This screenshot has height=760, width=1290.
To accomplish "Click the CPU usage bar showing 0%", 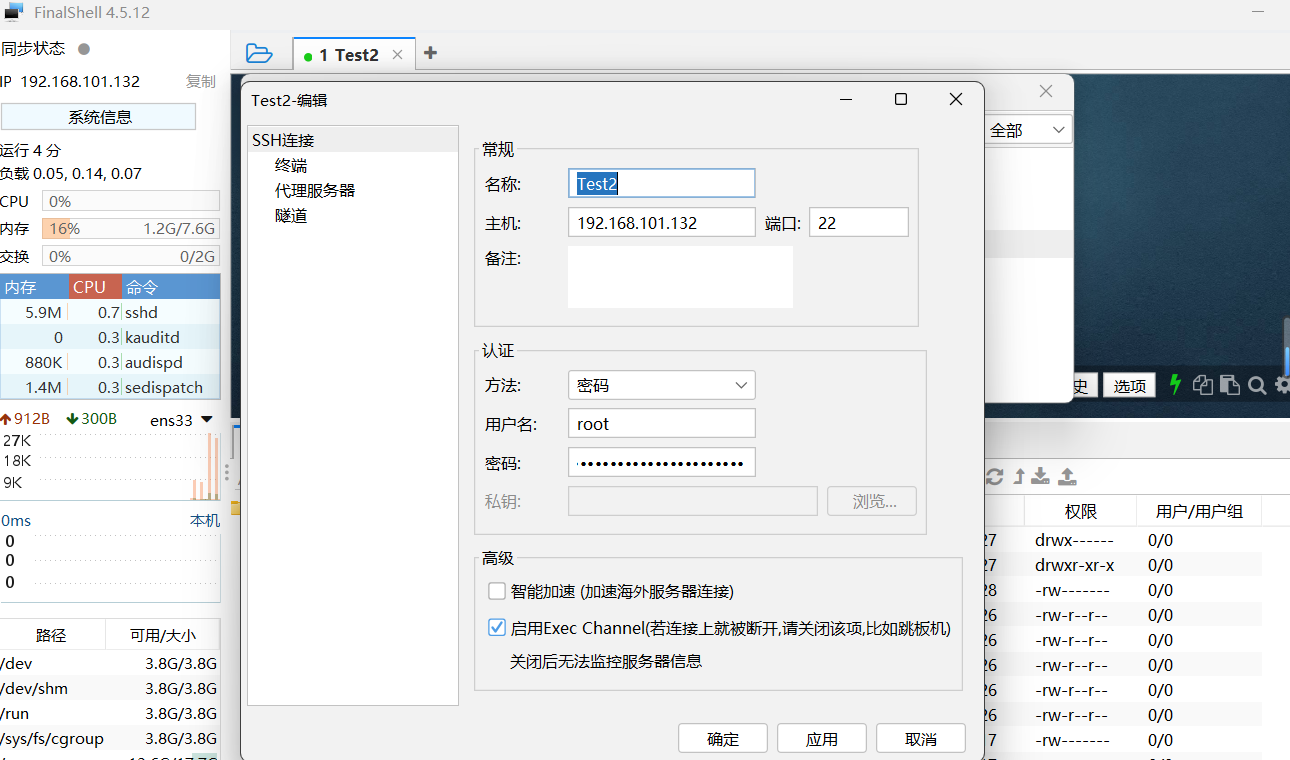I will [x=131, y=201].
